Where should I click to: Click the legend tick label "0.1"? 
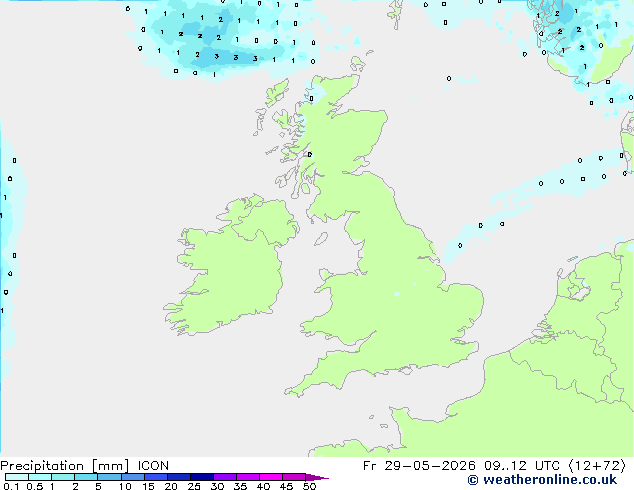click(x=11, y=486)
